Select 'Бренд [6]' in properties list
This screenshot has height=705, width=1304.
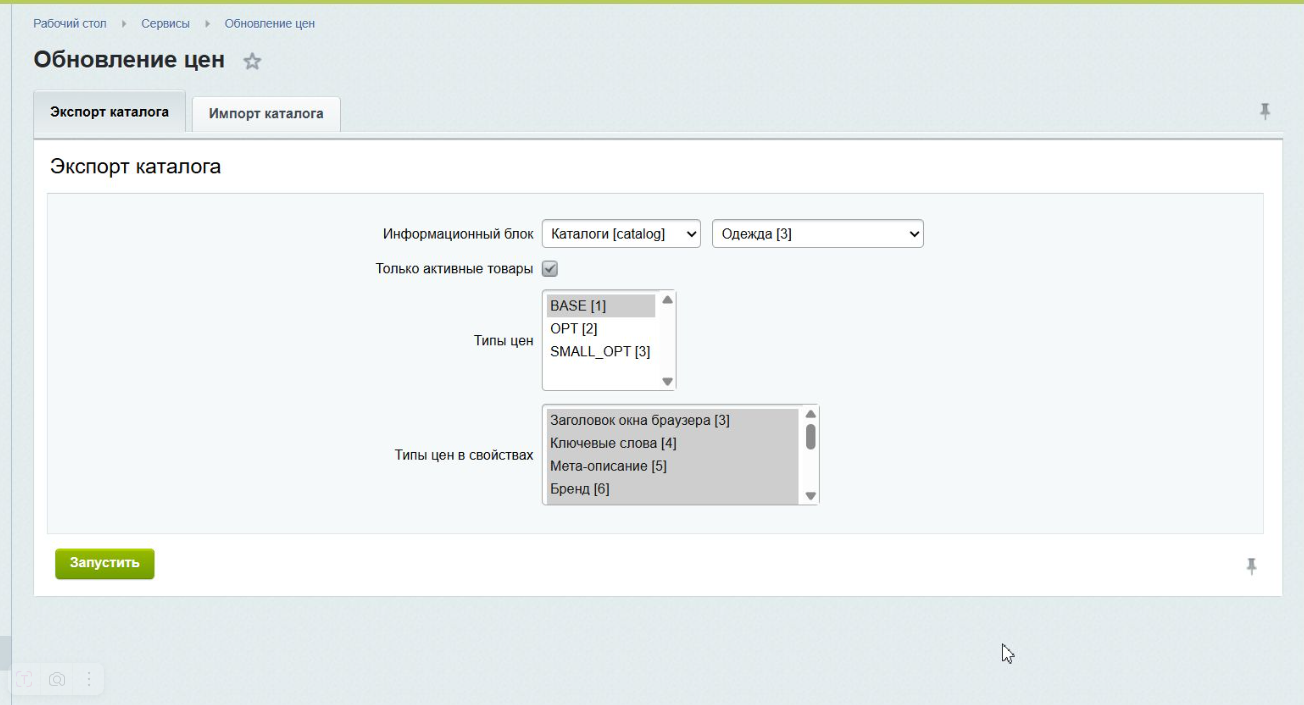pyautogui.click(x=580, y=489)
